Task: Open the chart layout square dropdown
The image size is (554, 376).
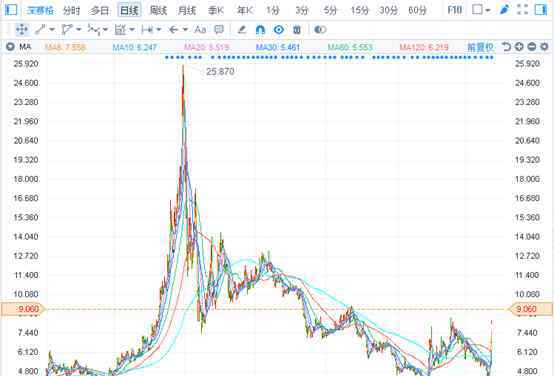Action: pos(481,10)
